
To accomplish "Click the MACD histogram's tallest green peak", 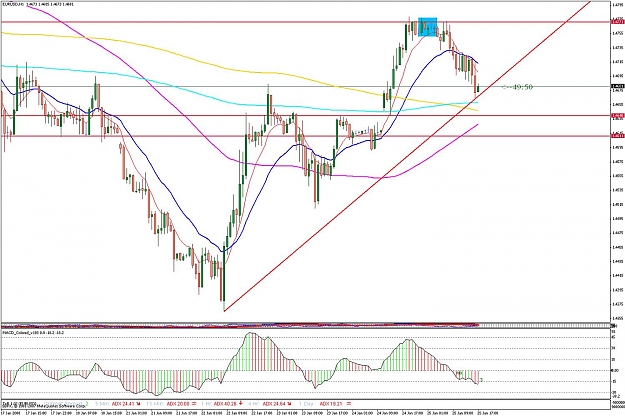I will coord(250,353).
